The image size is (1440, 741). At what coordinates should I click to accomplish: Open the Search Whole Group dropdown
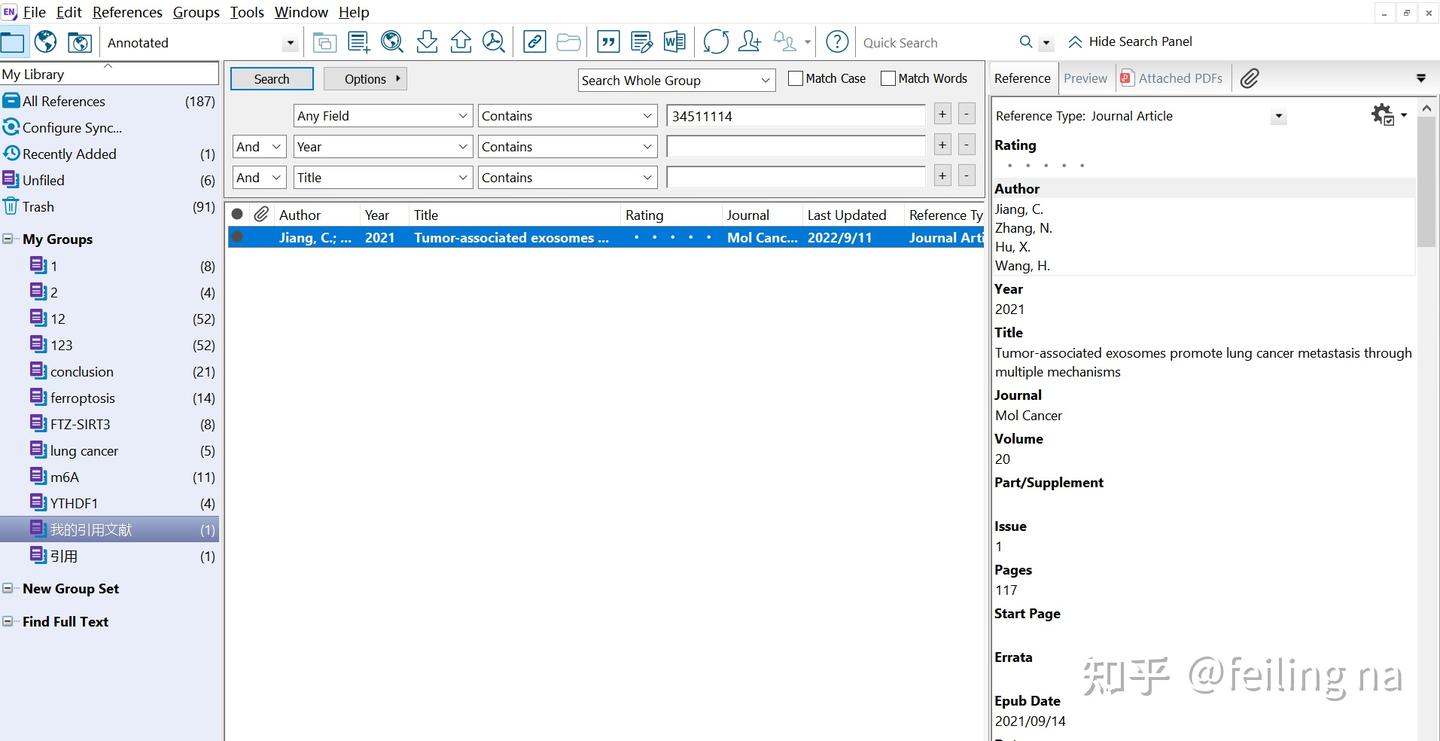point(676,80)
